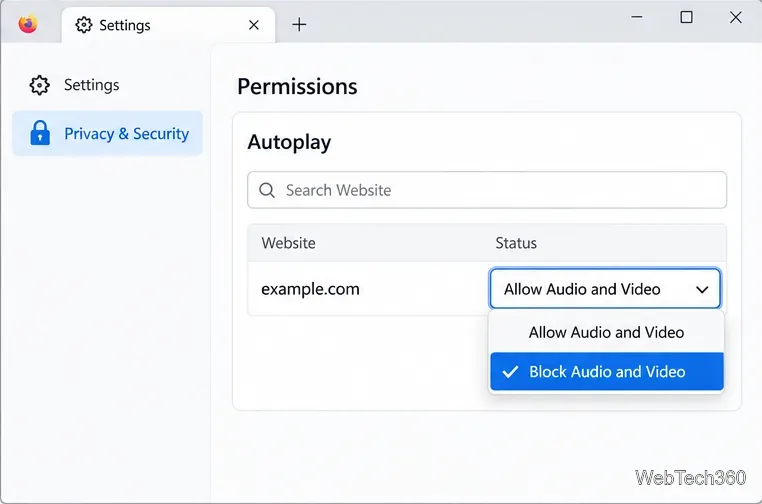Close the browser window

736,17
